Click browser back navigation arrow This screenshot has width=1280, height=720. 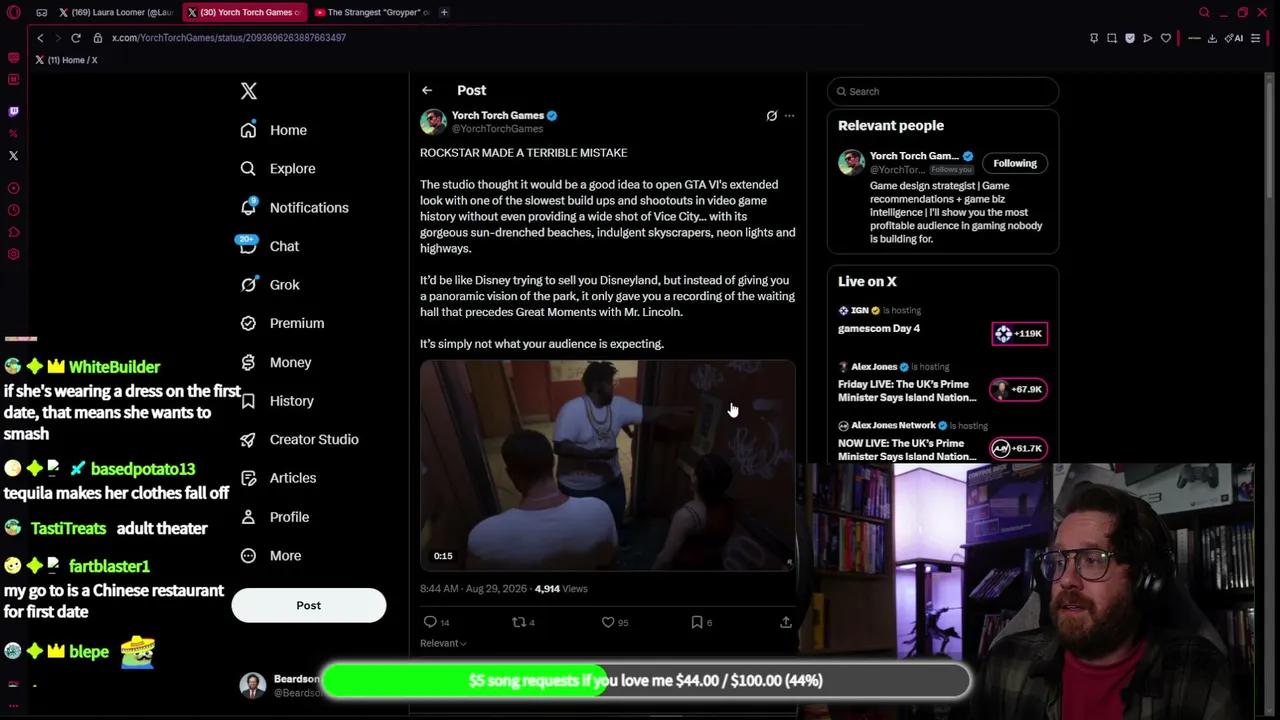[x=40, y=38]
